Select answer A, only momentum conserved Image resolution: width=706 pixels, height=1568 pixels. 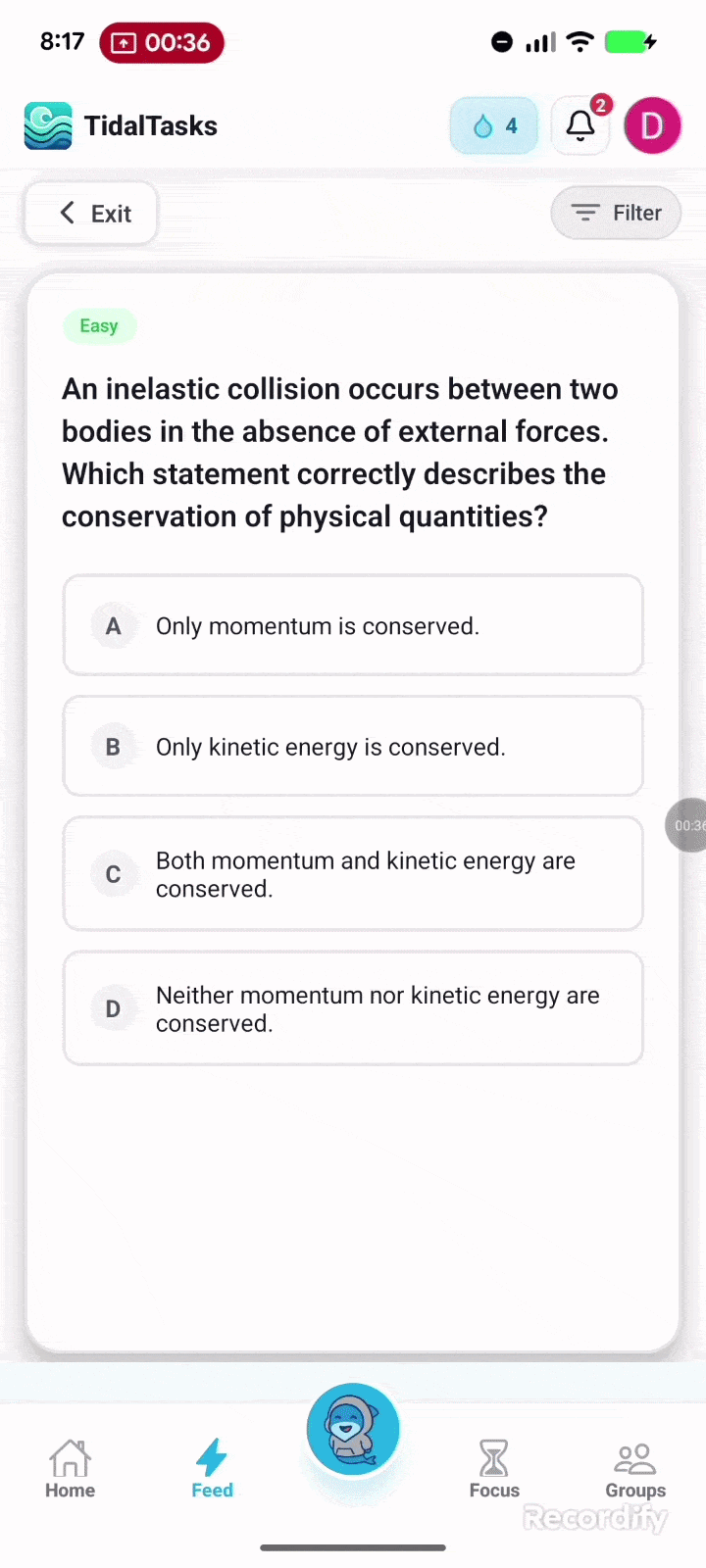(x=353, y=625)
